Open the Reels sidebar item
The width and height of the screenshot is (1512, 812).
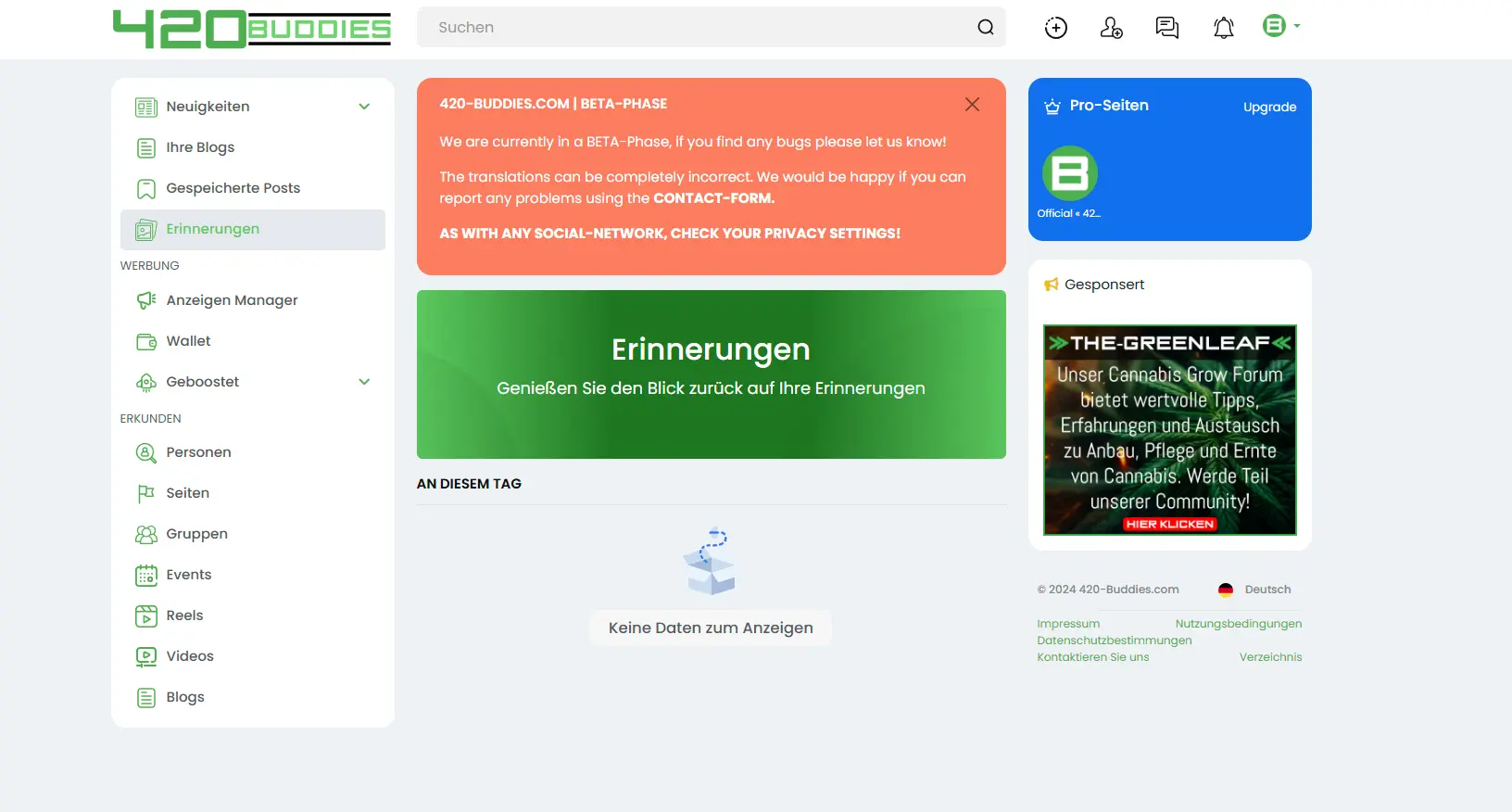(x=184, y=615)
